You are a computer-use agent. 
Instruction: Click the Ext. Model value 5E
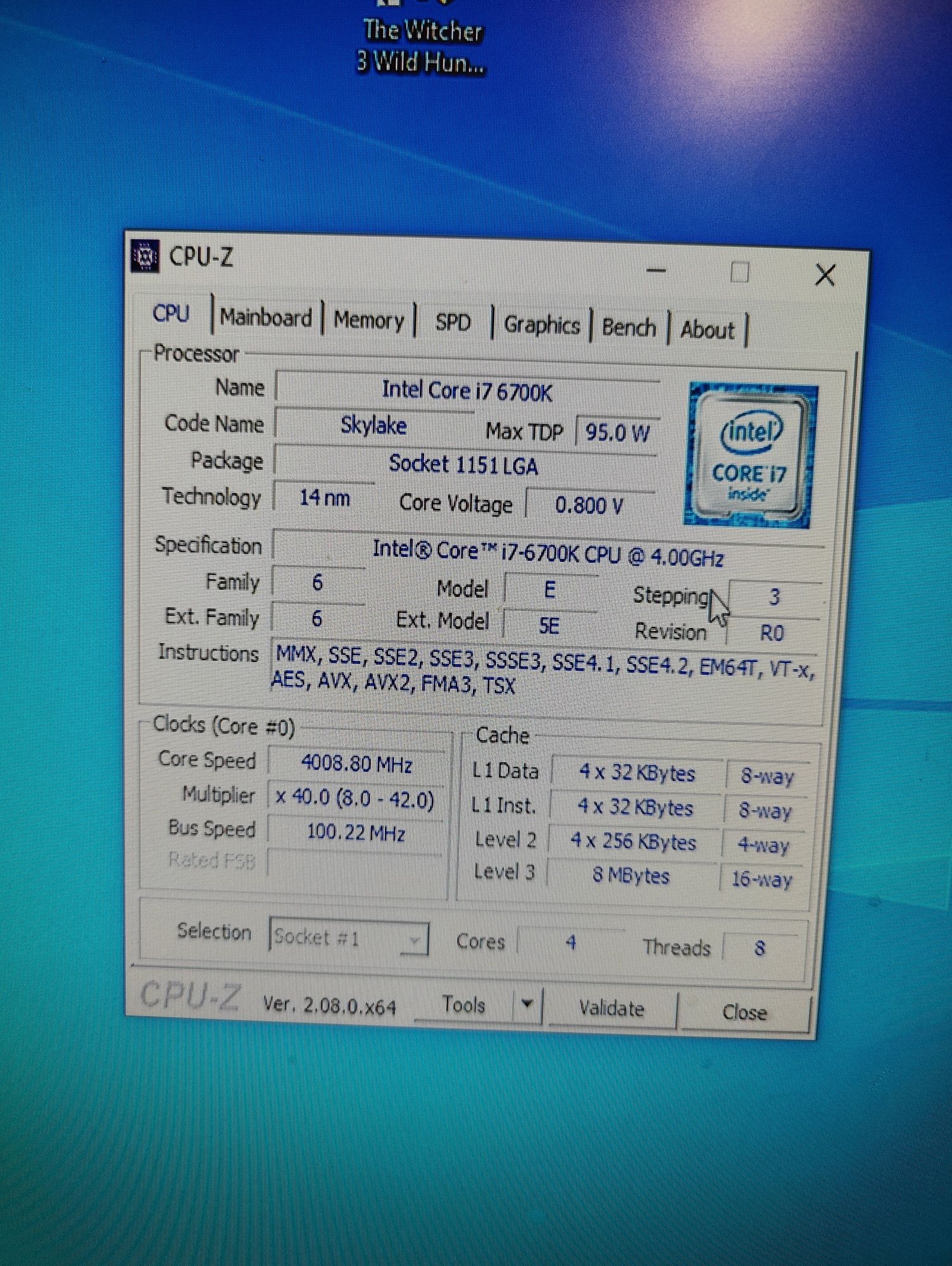549,625
